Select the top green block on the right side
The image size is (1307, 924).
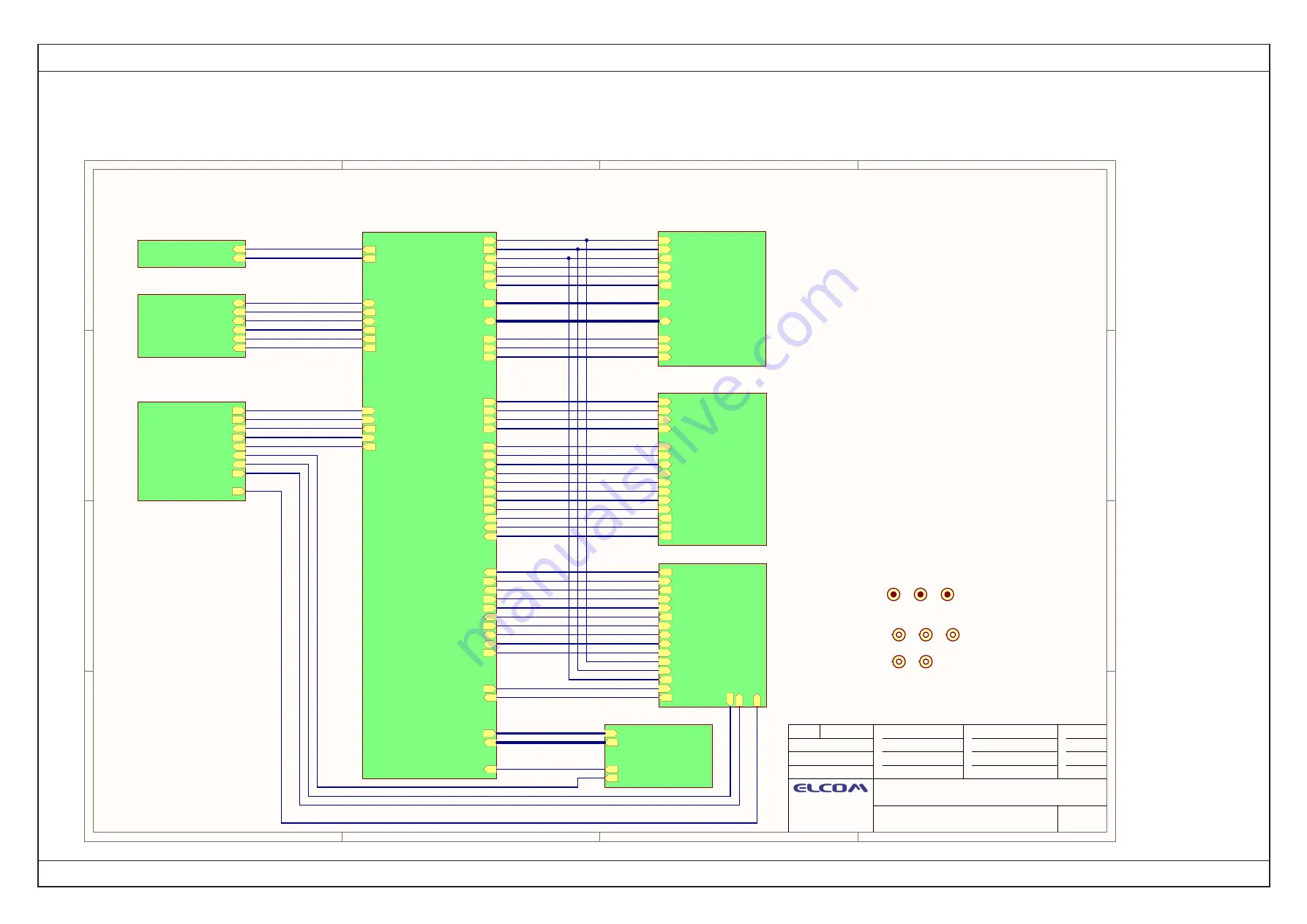[712, 299]
